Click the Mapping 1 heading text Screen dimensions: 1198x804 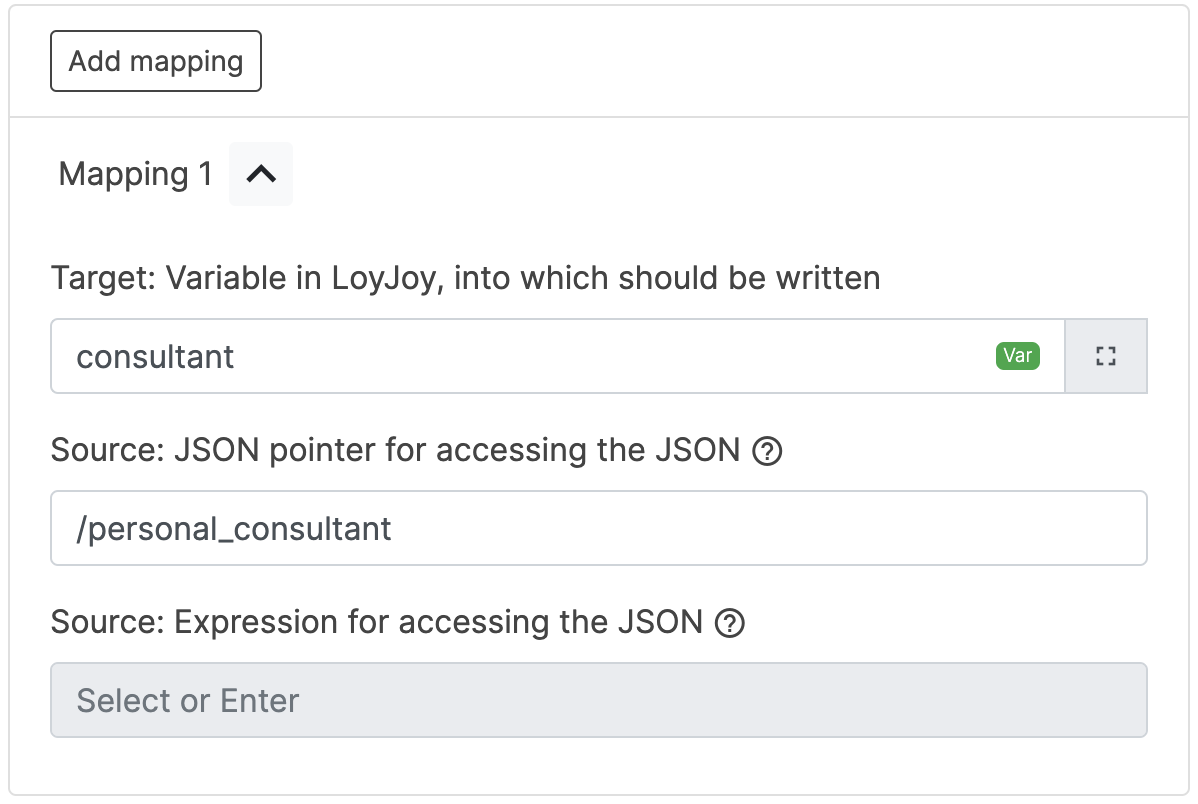[x=135, y=174]
